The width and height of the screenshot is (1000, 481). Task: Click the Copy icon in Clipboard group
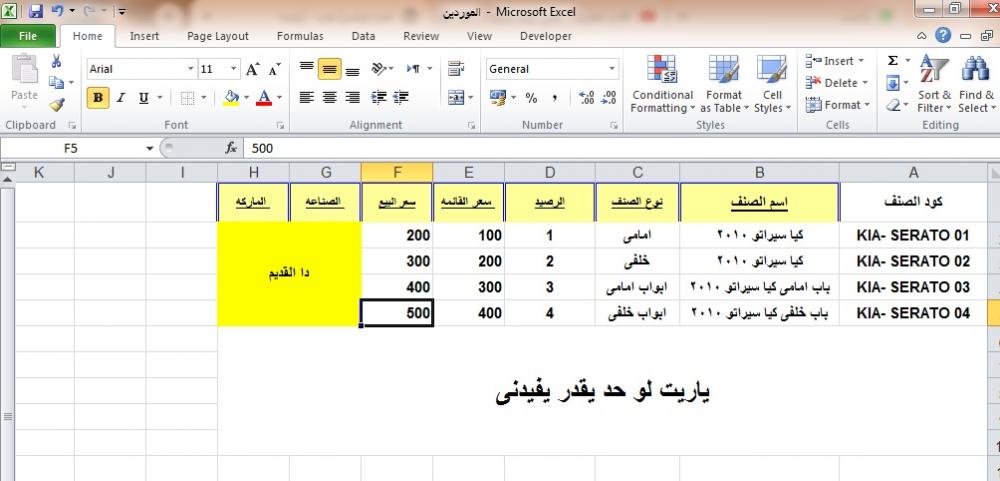57,83
